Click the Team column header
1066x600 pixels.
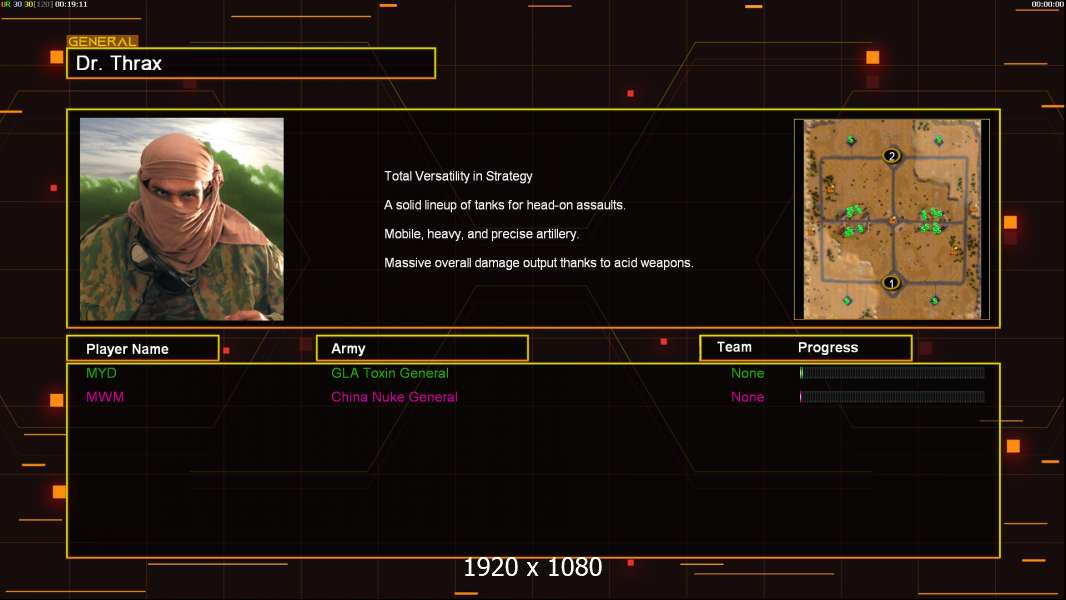[x=734, y=347]
